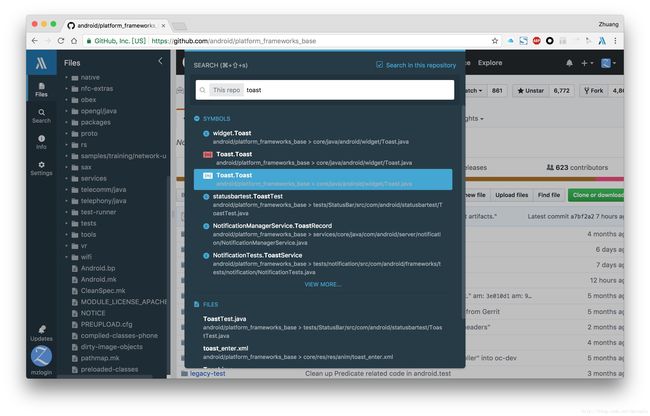Open the 623 contributors link

tap(577, 167)
